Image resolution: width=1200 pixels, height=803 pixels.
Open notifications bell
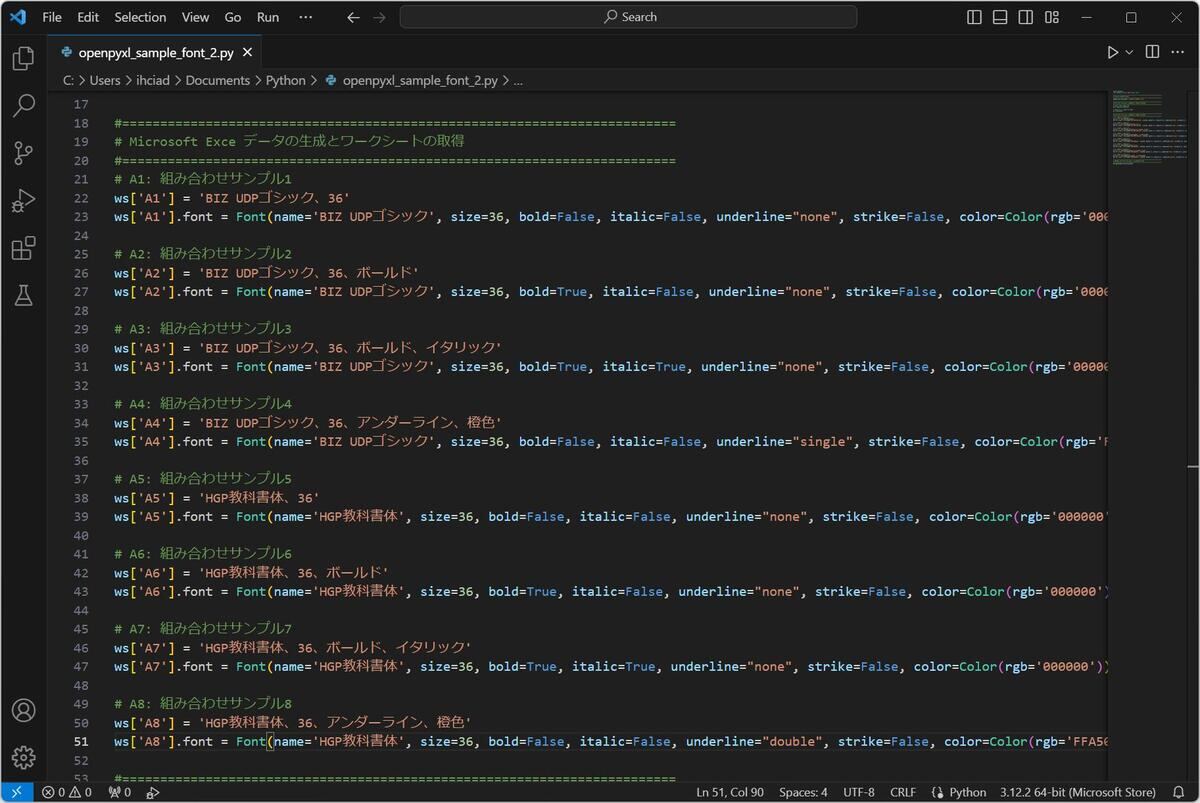click(x=1178, y=792)
